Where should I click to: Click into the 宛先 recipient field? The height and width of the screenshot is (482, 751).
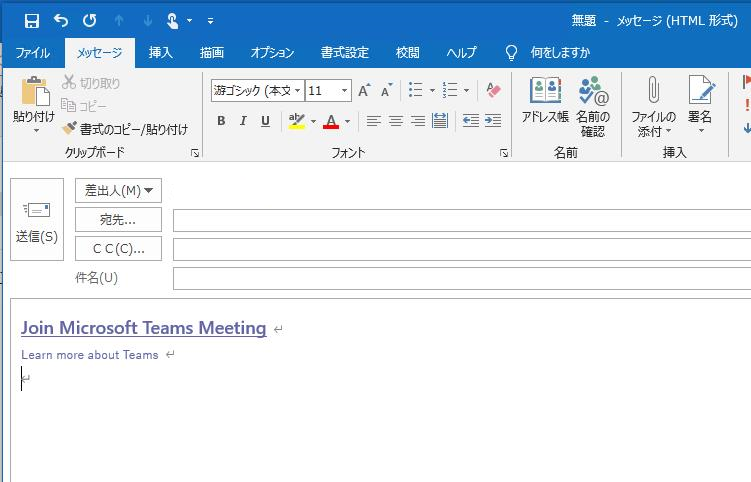[462, 220]
